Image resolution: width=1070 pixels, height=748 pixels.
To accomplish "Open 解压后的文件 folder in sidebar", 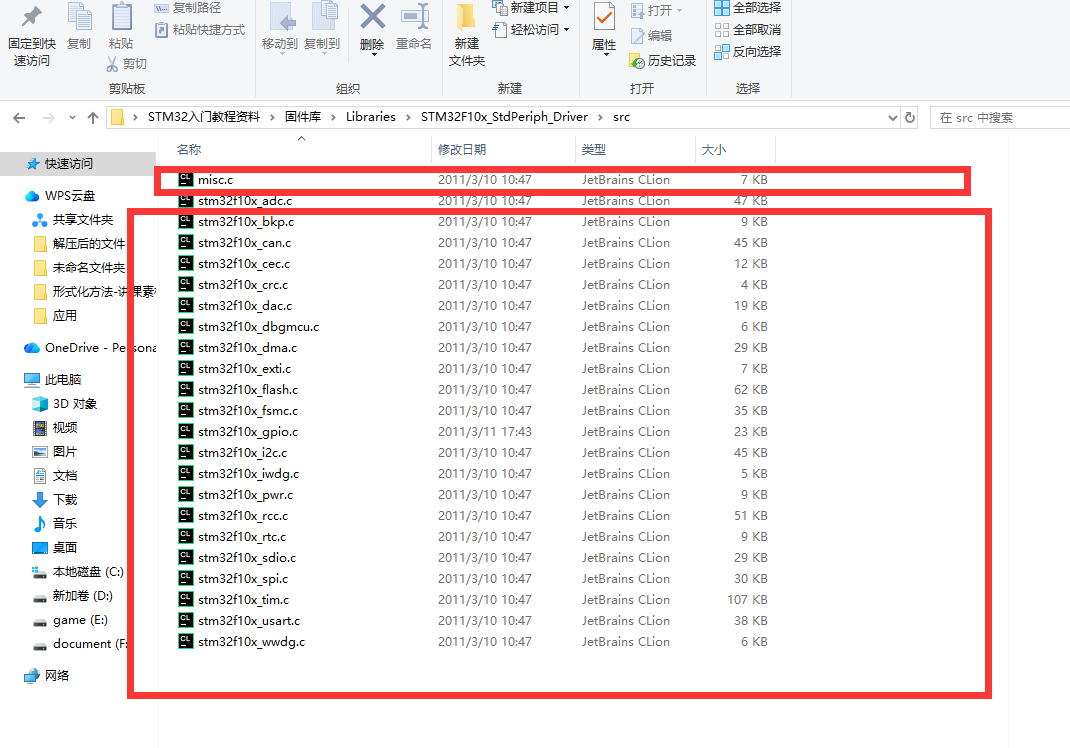I will [x=89, y=244].
